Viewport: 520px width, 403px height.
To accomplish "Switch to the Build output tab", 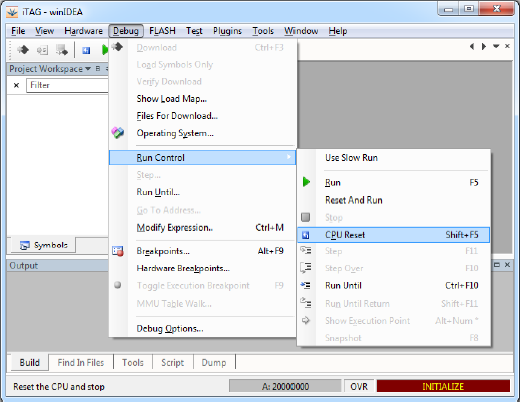I will [29, 362].
